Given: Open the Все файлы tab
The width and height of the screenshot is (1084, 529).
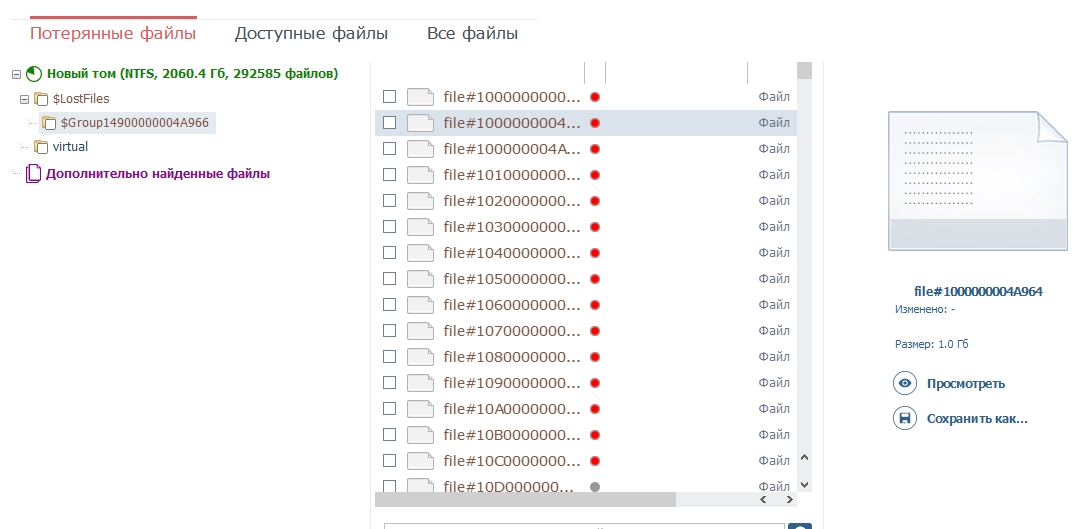Looking at the screenshot, I should tap(472, 34).
